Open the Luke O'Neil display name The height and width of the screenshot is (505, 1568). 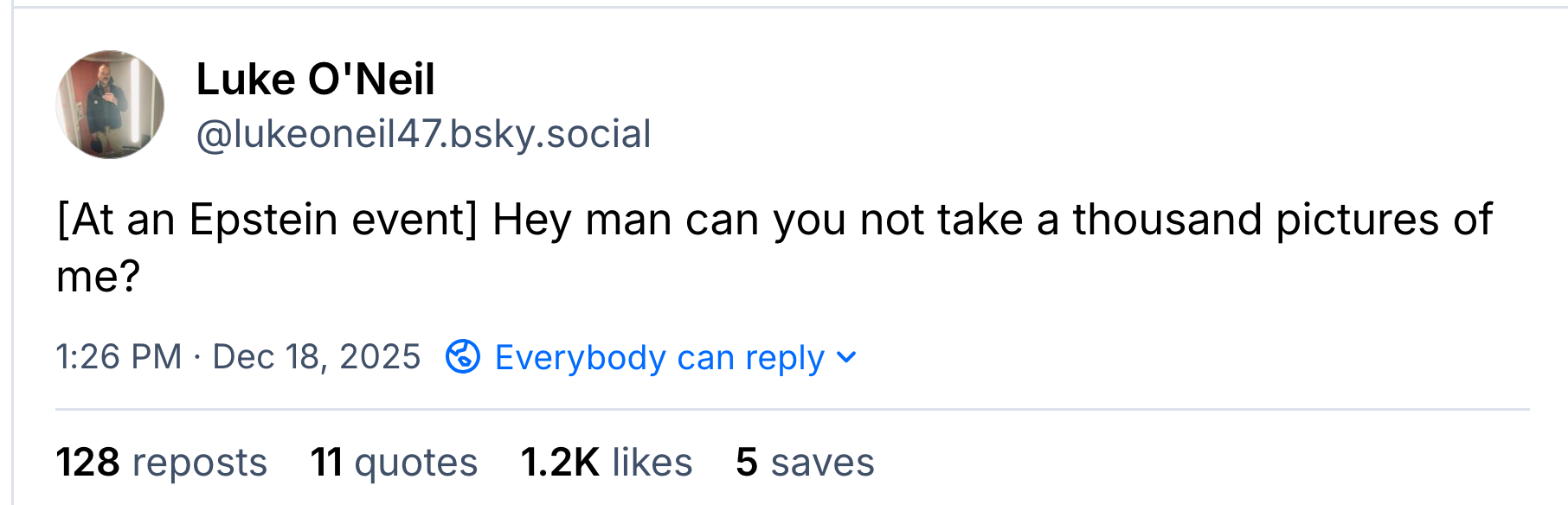click(x=315, y=80)
